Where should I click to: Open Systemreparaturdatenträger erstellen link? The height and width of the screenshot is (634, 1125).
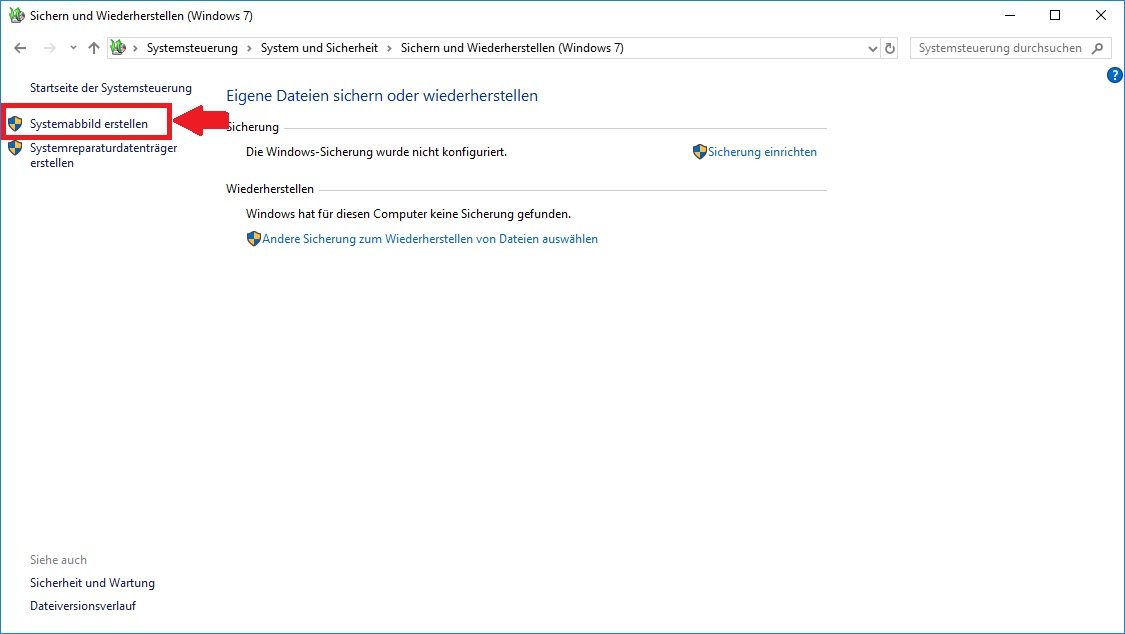click(x=103, y=156)
